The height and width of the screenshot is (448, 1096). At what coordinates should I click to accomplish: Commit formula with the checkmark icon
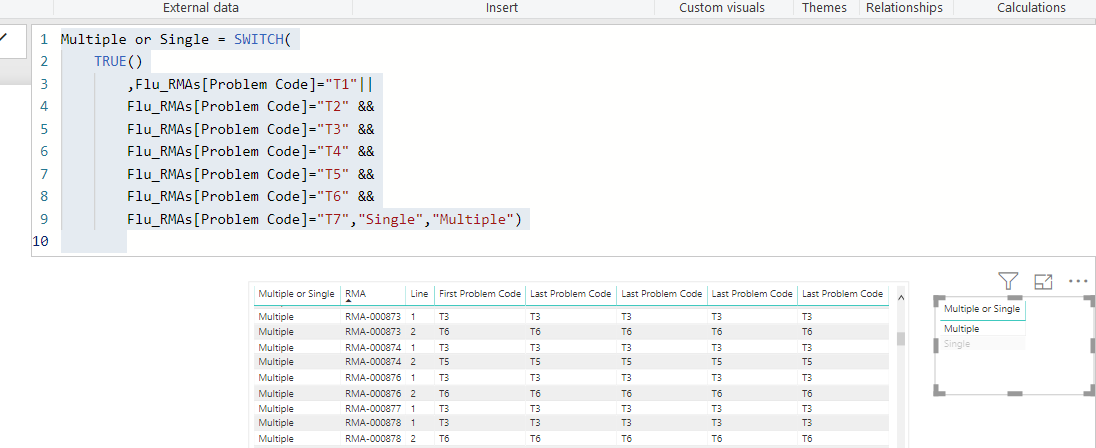click(x=3, y=39)
